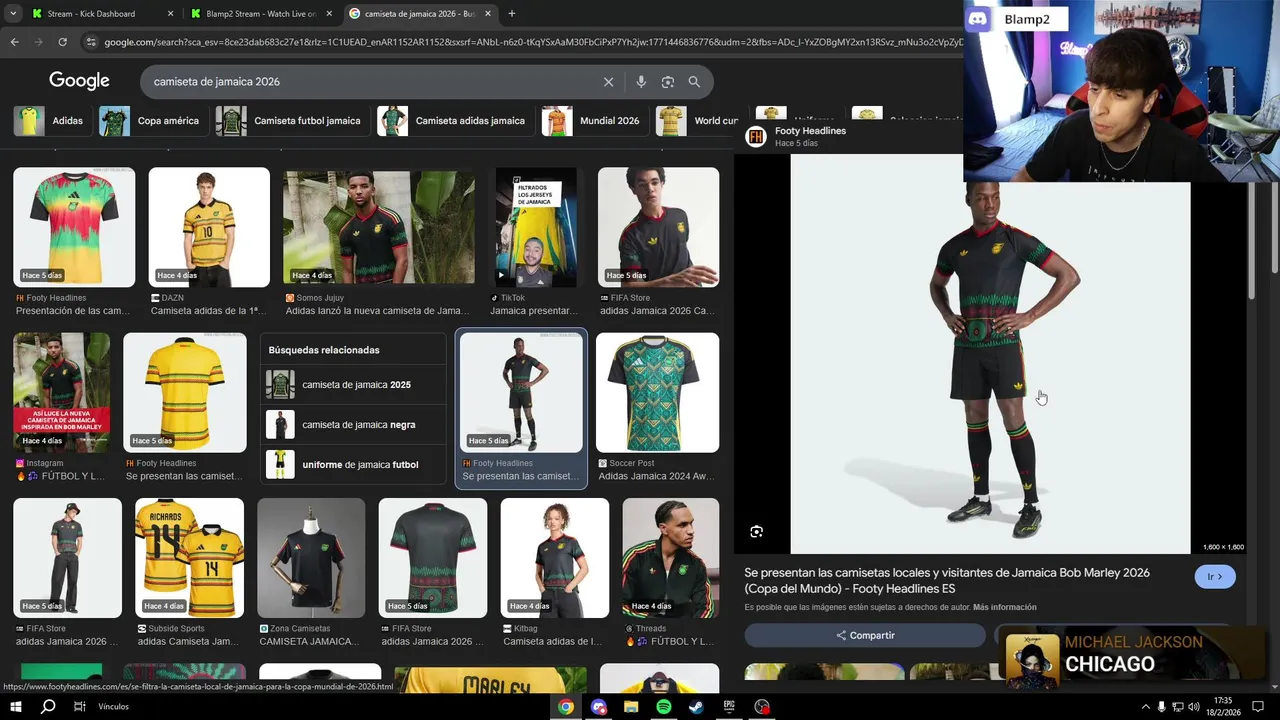Image resolution: width=1280 pixels, height=720 pixels.
Task: Share image with Compartir button
Action: click(x=865, y=635)
